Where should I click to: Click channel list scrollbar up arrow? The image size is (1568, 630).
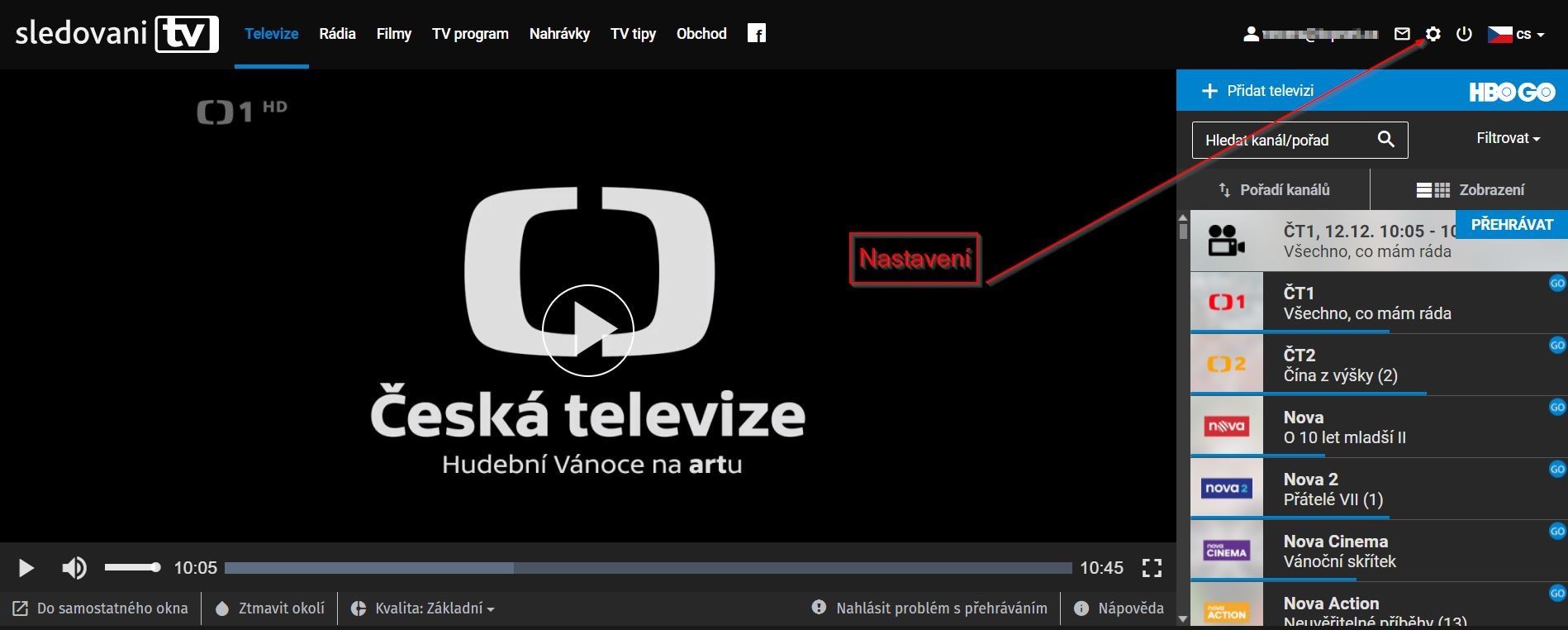coord(1183,217)
